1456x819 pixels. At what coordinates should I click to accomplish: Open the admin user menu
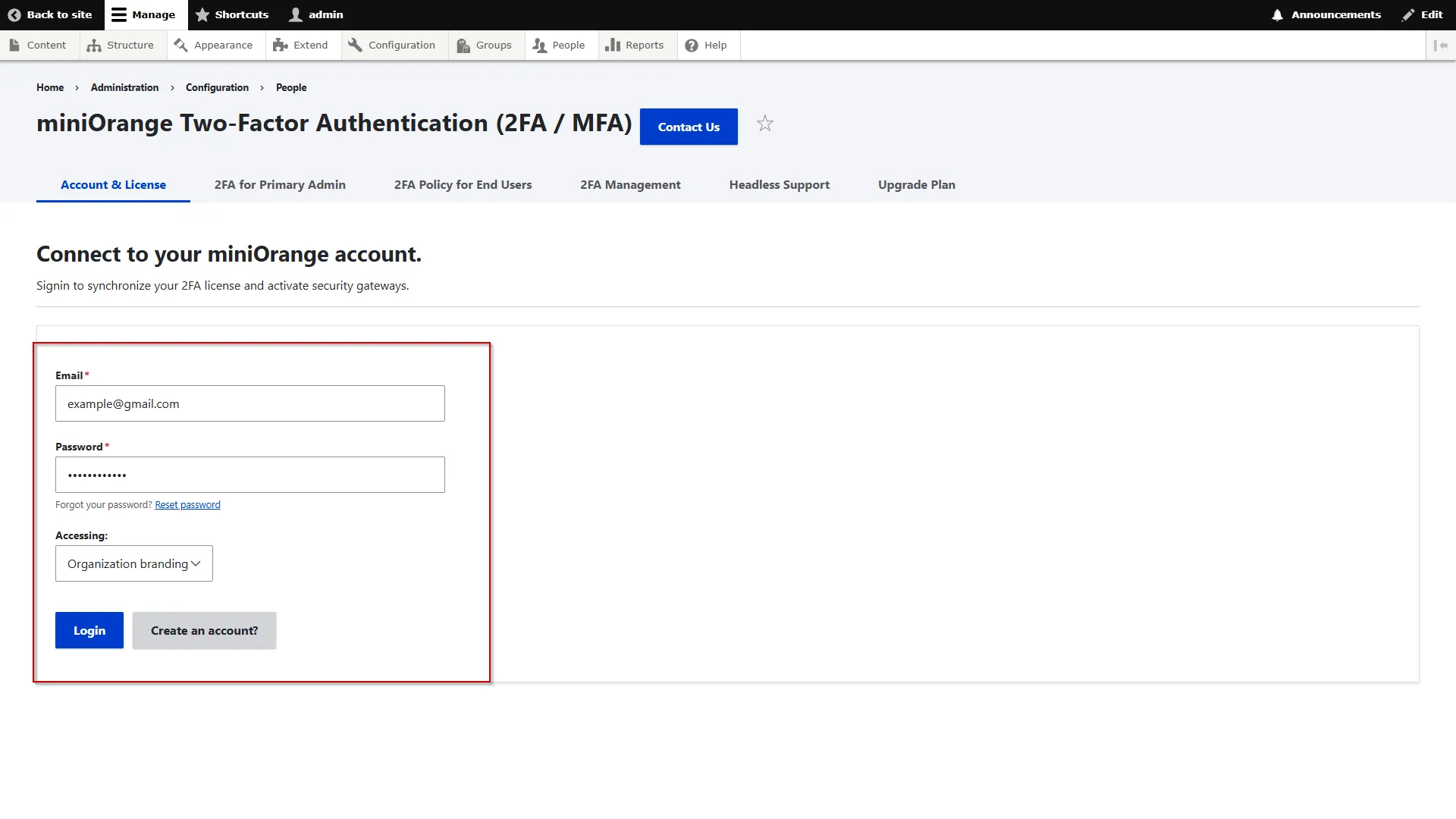[x=316, y=14]
